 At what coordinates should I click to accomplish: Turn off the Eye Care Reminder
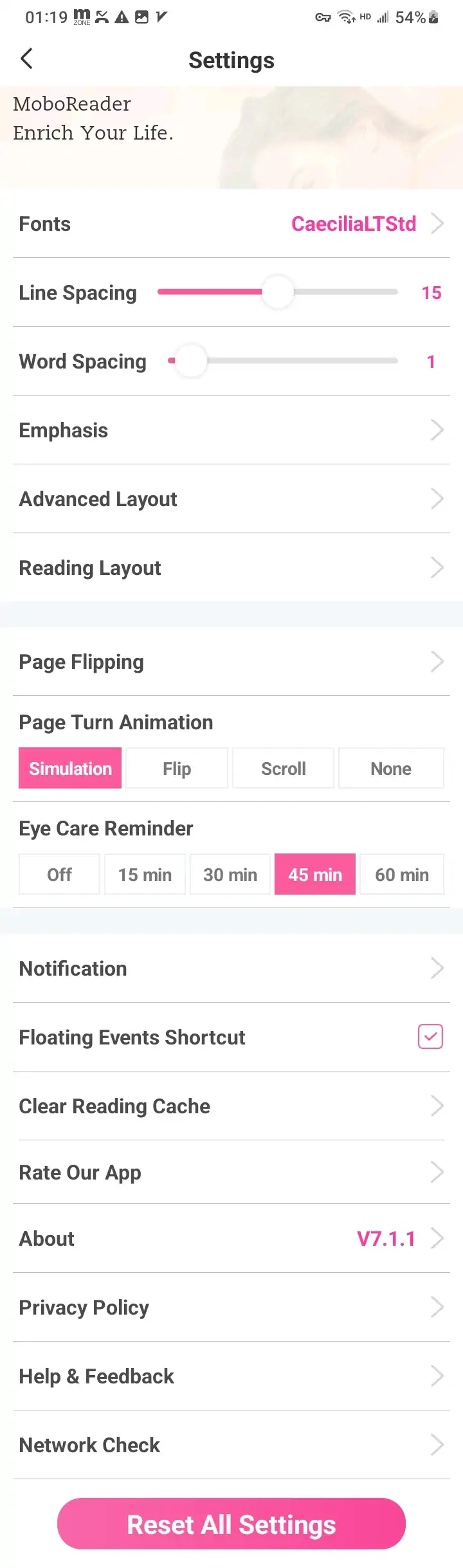click(x=59, y=874)
